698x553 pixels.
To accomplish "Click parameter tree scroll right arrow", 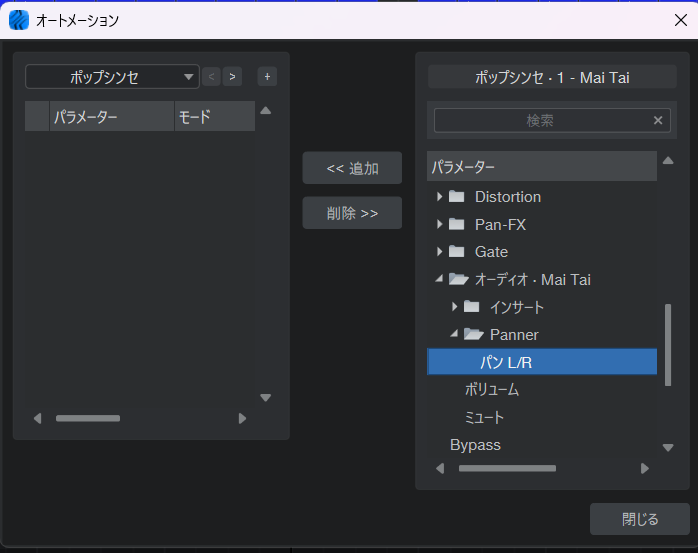I will click(x=645, y=468).
